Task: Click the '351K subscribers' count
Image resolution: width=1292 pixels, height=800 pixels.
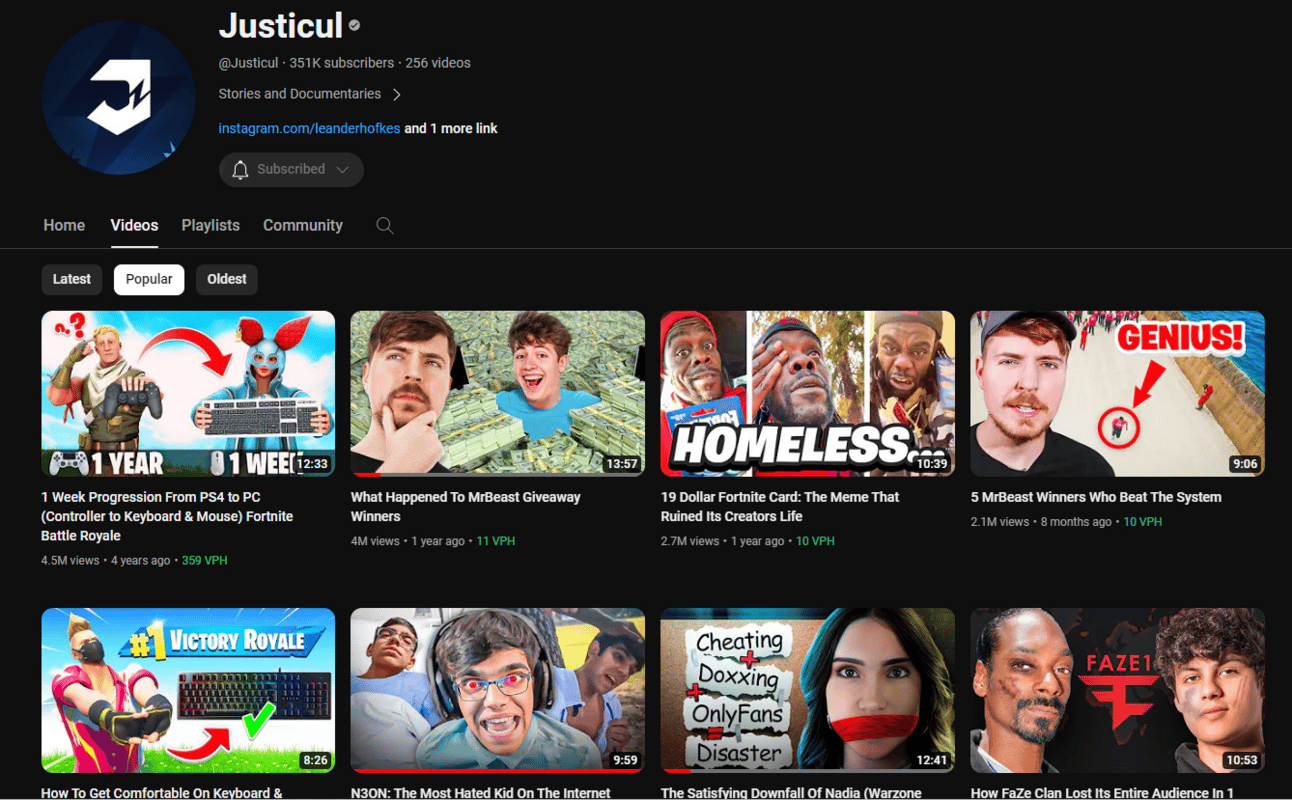Action: click(x=342, y=63)
